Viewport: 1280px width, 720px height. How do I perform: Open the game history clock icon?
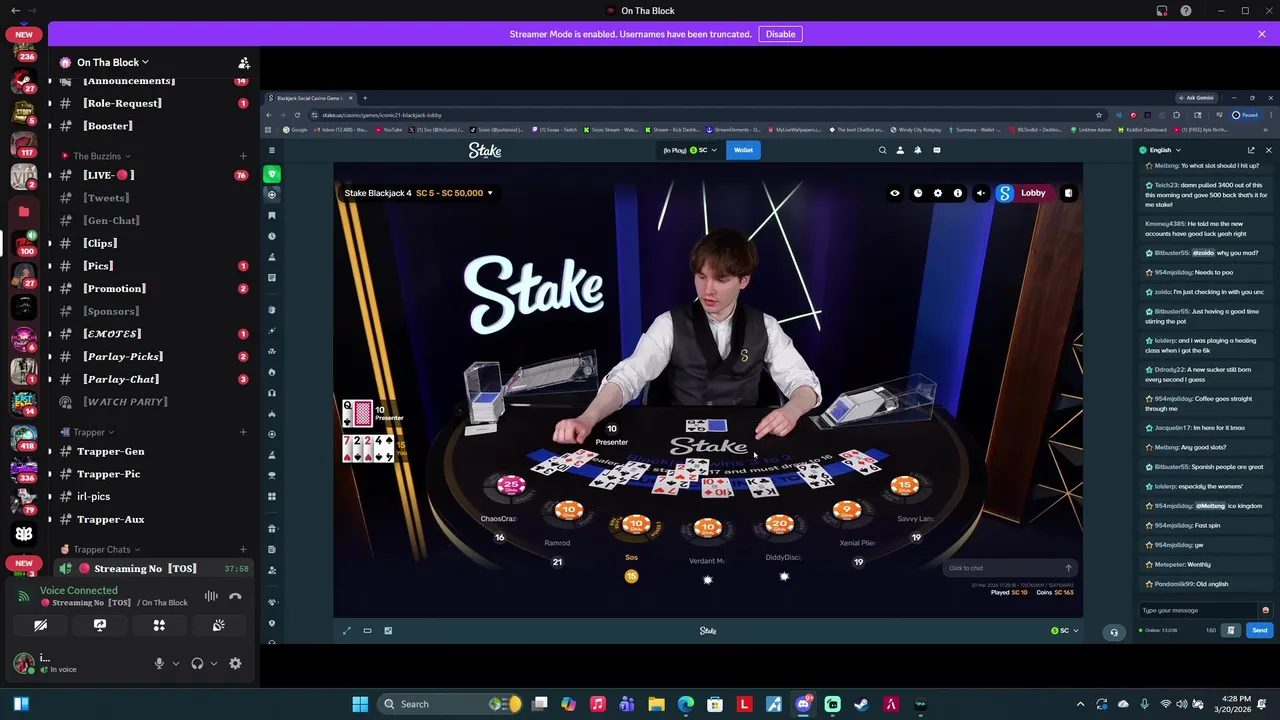(x=917, y=193)
